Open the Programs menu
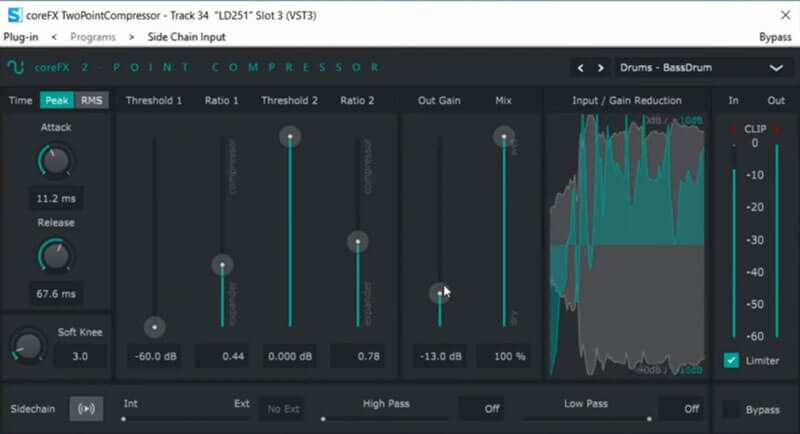Image resolution: width=800 pixels, height=434 pixels. pos(93,37)
